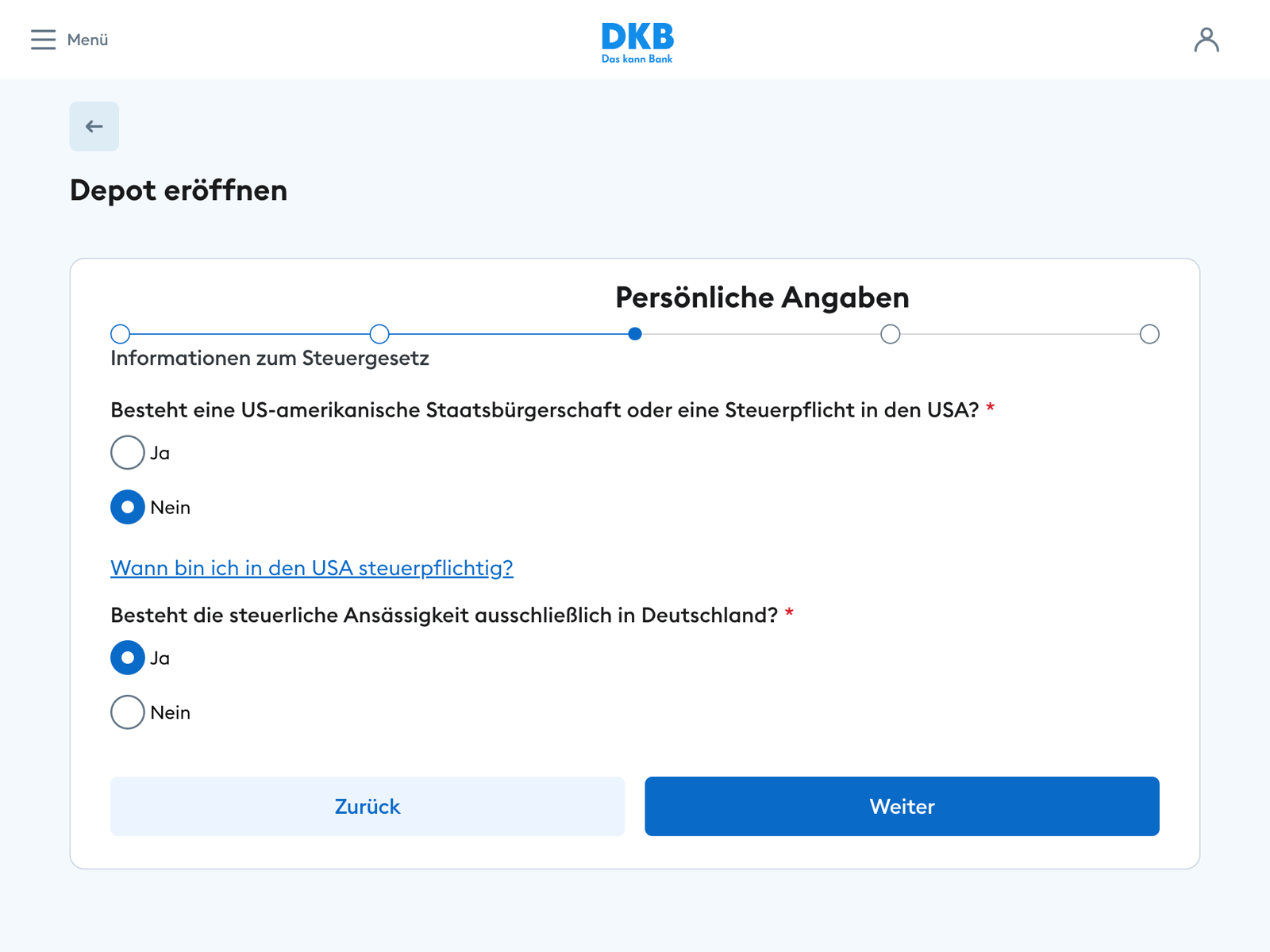Click the Persönliche Angaben heading
The height and width of the screenshot is (952, 1270).
pos(761,297)
